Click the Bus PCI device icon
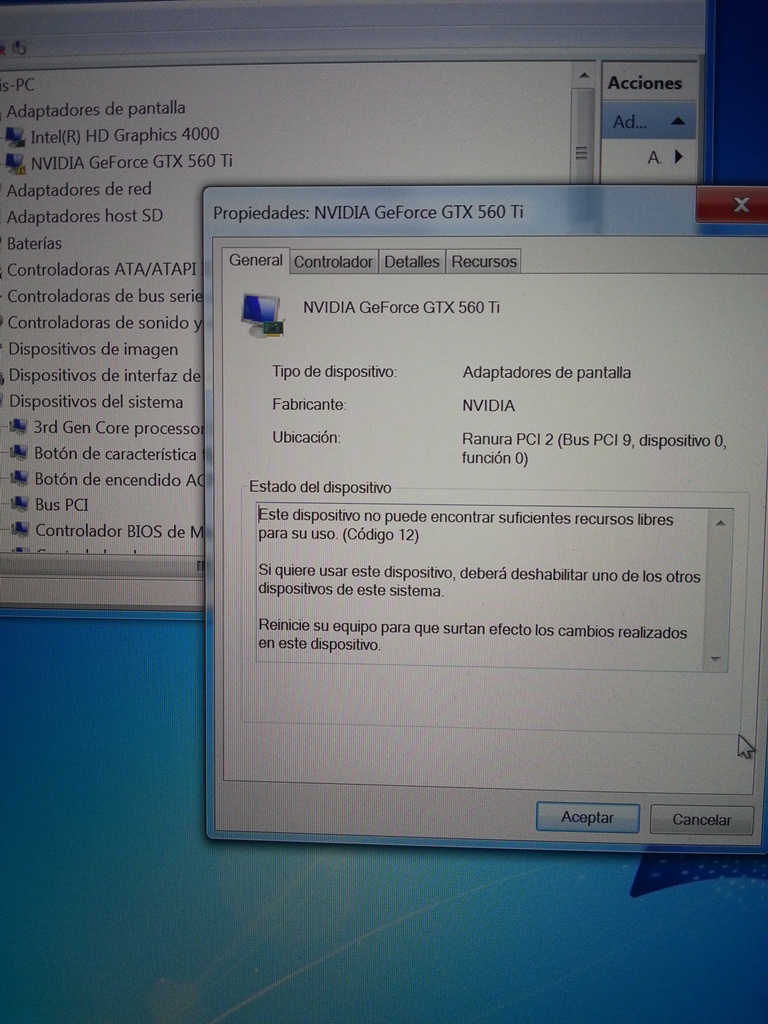The height and width of the screenshot is (1024, 768). tap(20, 504)
